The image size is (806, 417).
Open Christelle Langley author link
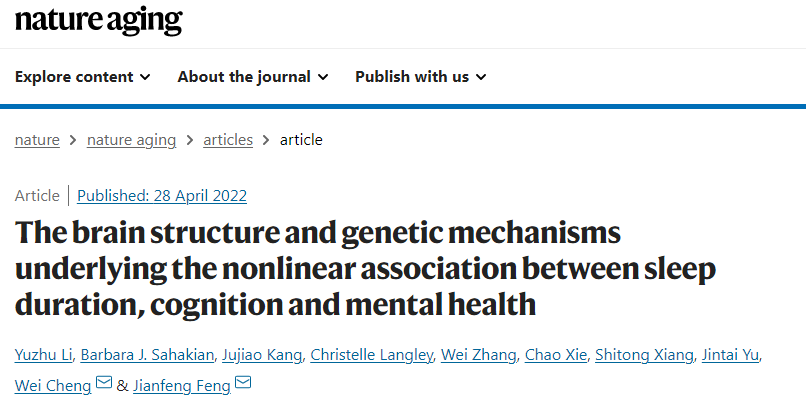pos(372,355)
